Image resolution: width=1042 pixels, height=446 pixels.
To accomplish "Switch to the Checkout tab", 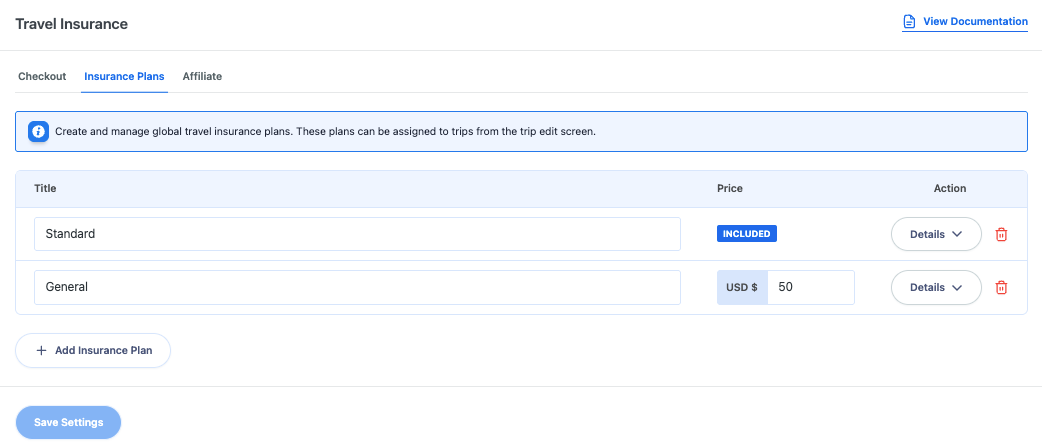I will pos(42,76).
